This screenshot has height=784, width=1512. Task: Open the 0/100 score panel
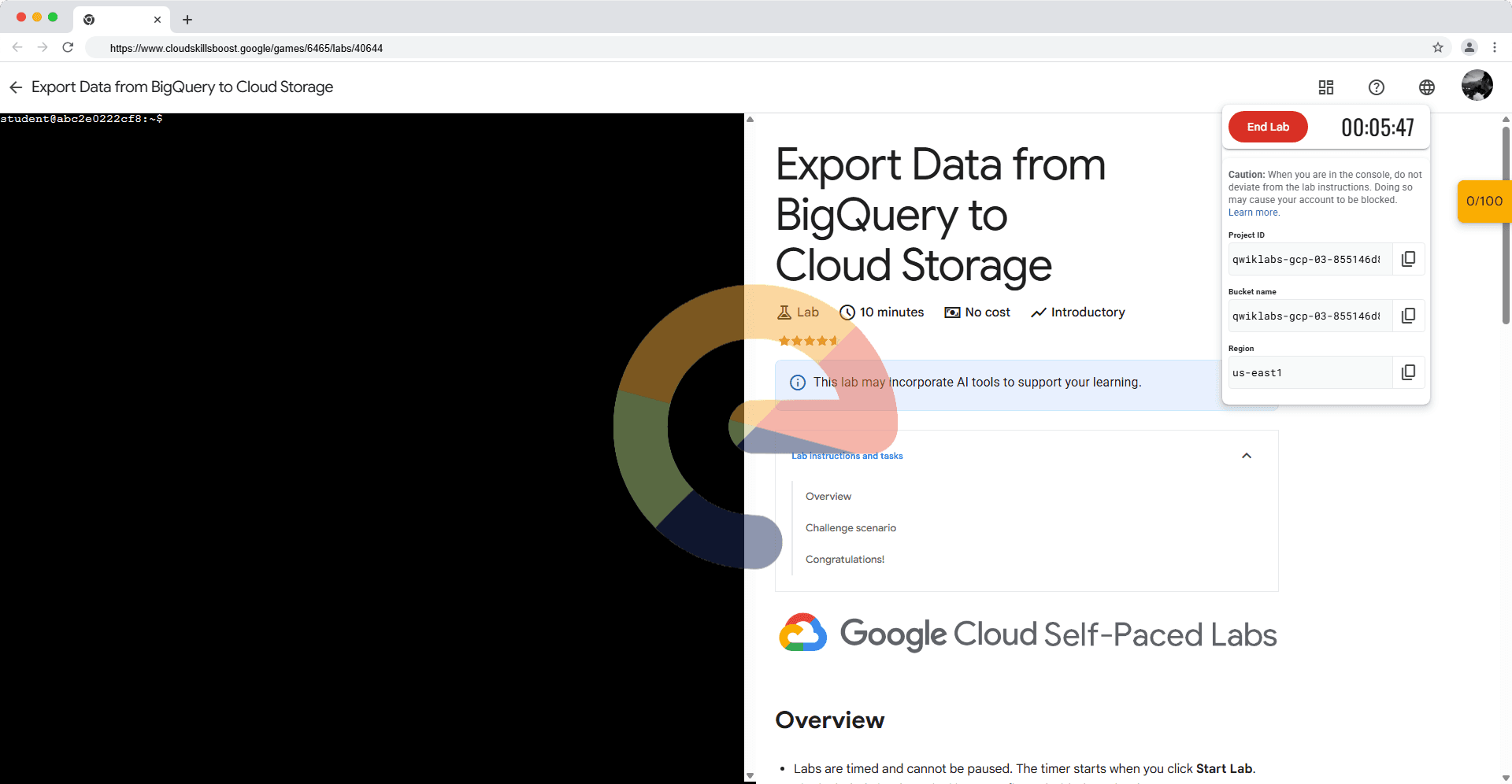[1484, 202]
